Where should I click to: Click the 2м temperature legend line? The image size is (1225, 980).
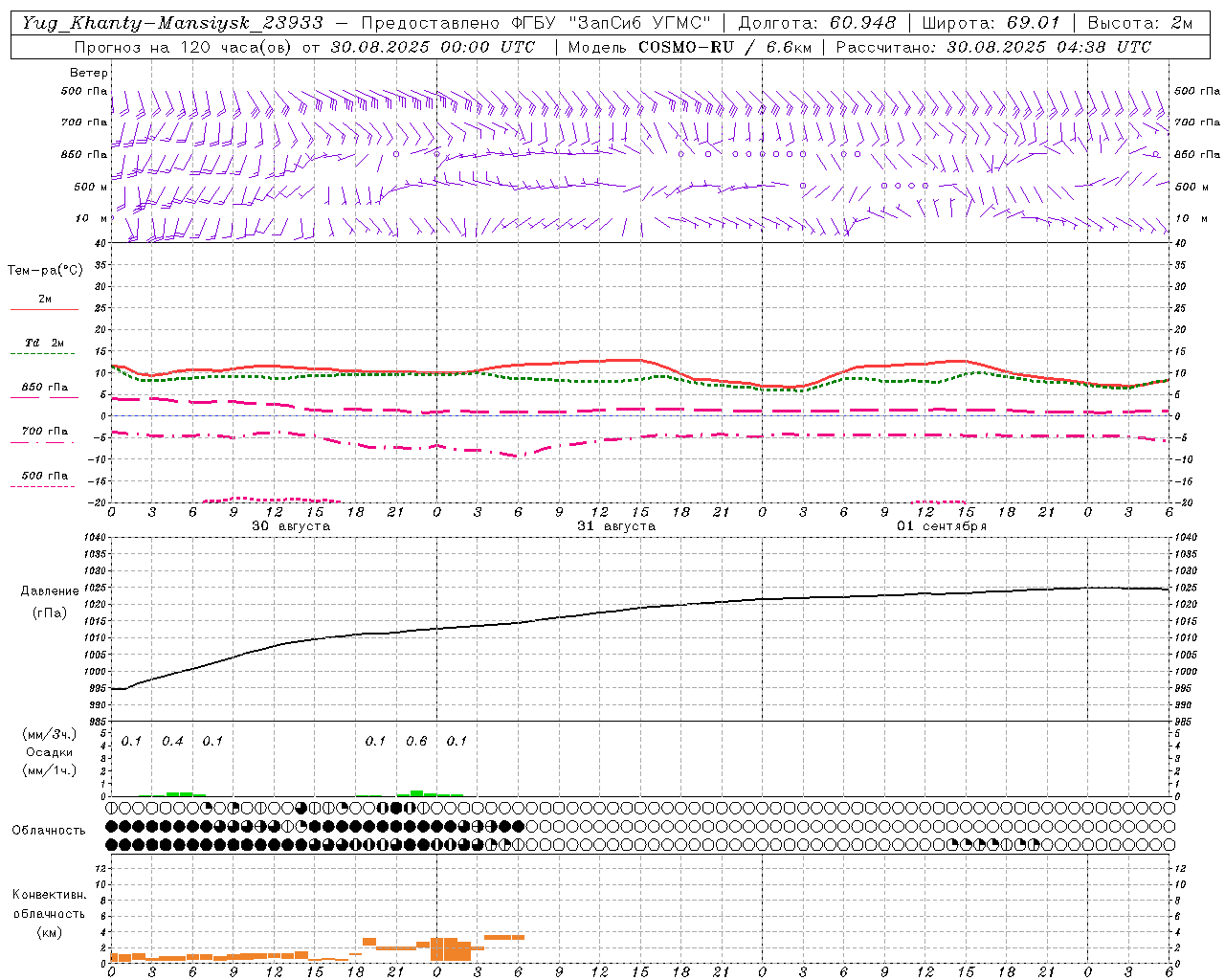point(44,303)
